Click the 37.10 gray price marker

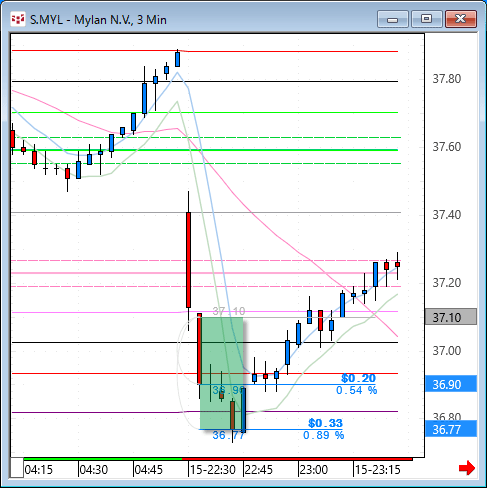451,317
